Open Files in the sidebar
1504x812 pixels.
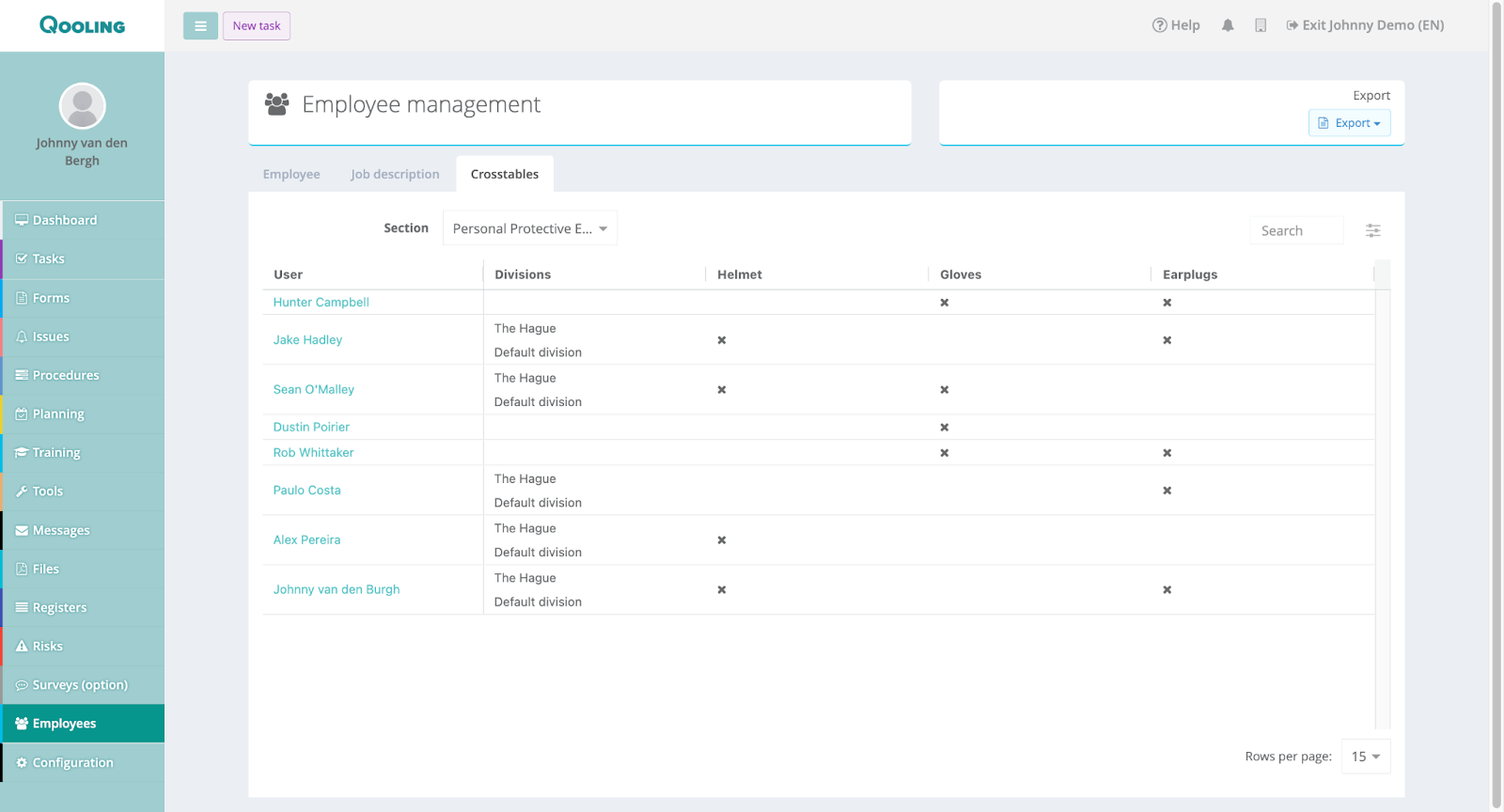[x=83, y=569]
